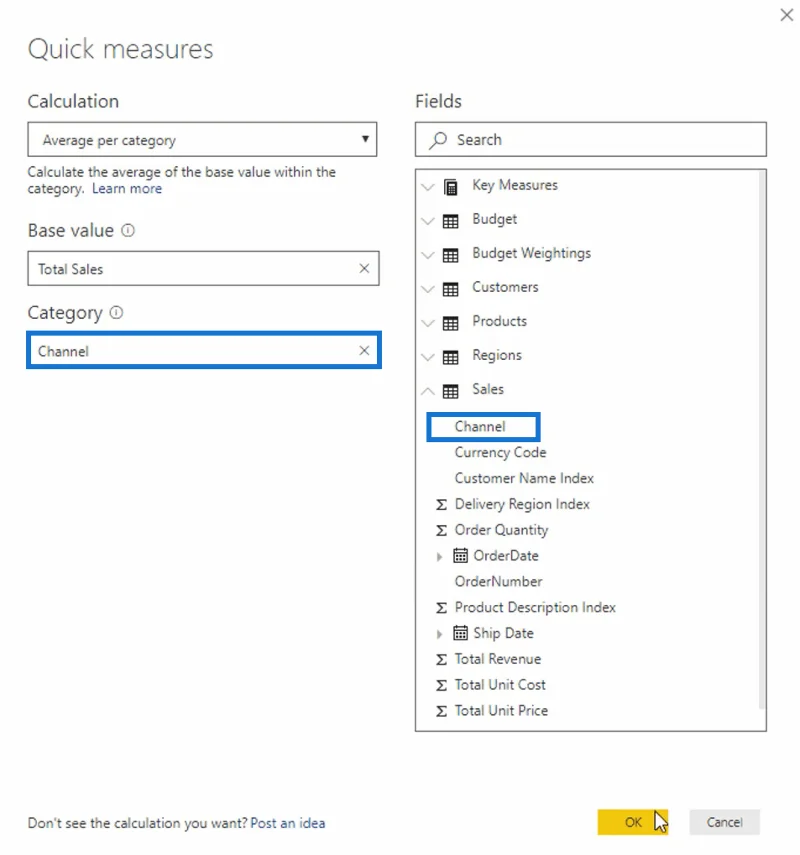The height and width of the screenshot is (855, 800).
Task: Click the sigma icon beside Order Quantity
Action: 441,530
